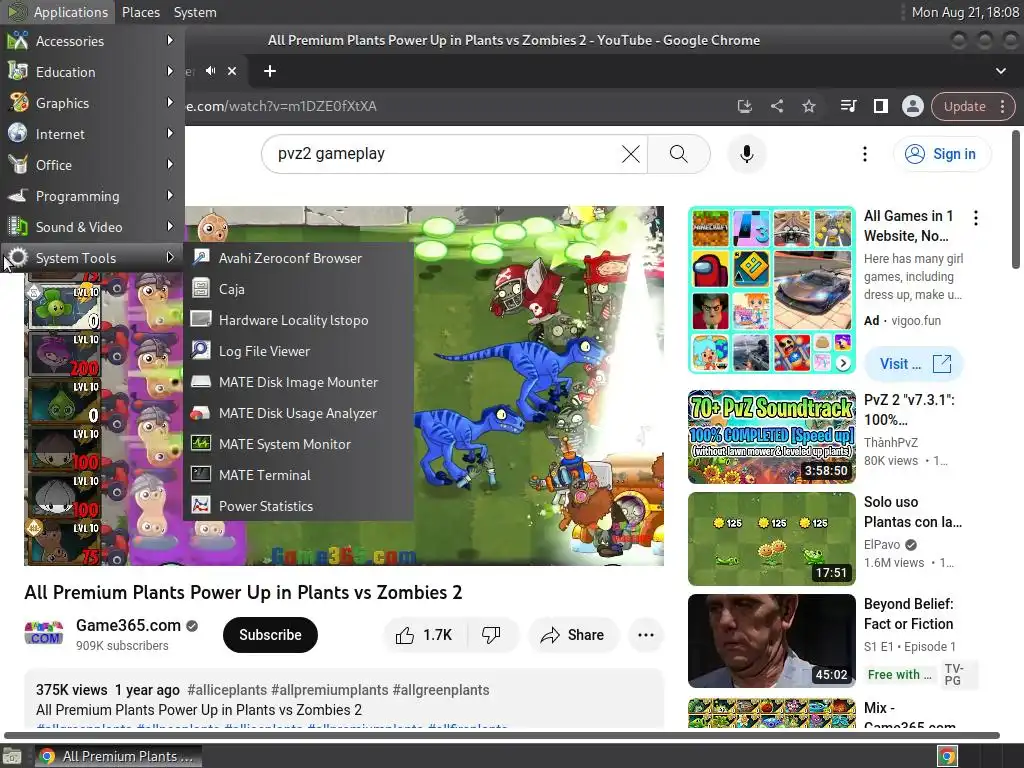Screen dimensions: 1024x768
Task: Mute the tab audio speaker icon
Action: [x=210, y=71]
